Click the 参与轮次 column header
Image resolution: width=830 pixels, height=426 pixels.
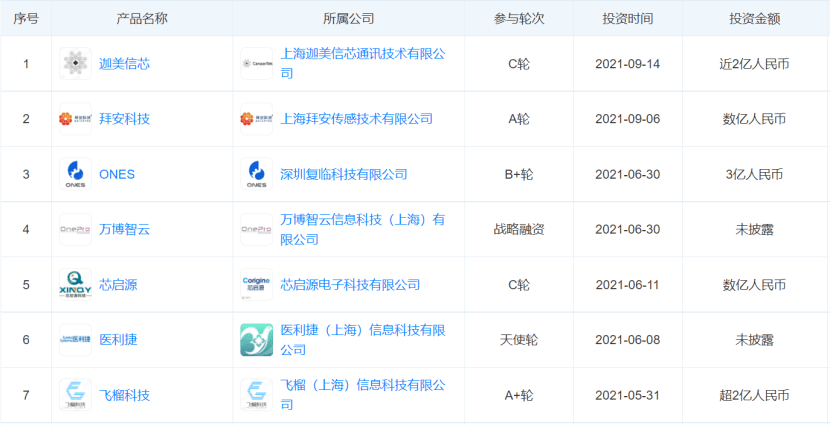(x=519, y=19)
